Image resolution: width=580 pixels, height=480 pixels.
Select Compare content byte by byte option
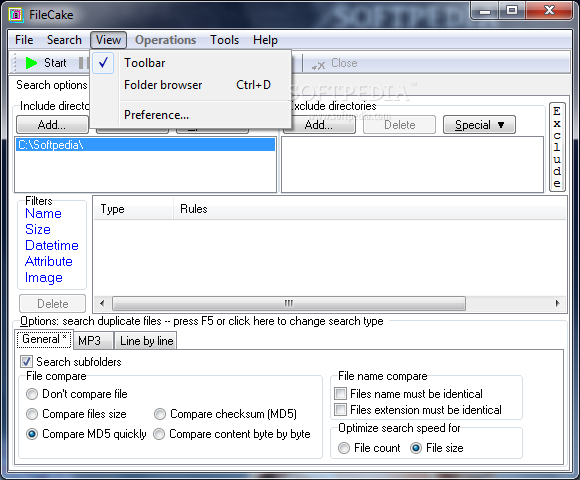pos(159,434)
